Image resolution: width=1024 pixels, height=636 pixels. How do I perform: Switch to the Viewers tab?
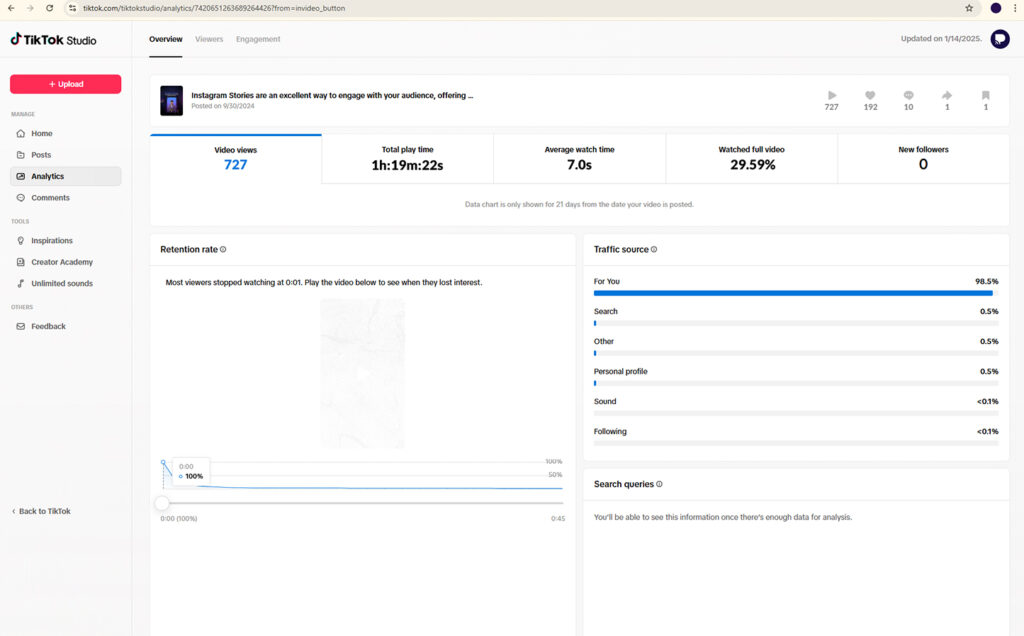point(209,39)
